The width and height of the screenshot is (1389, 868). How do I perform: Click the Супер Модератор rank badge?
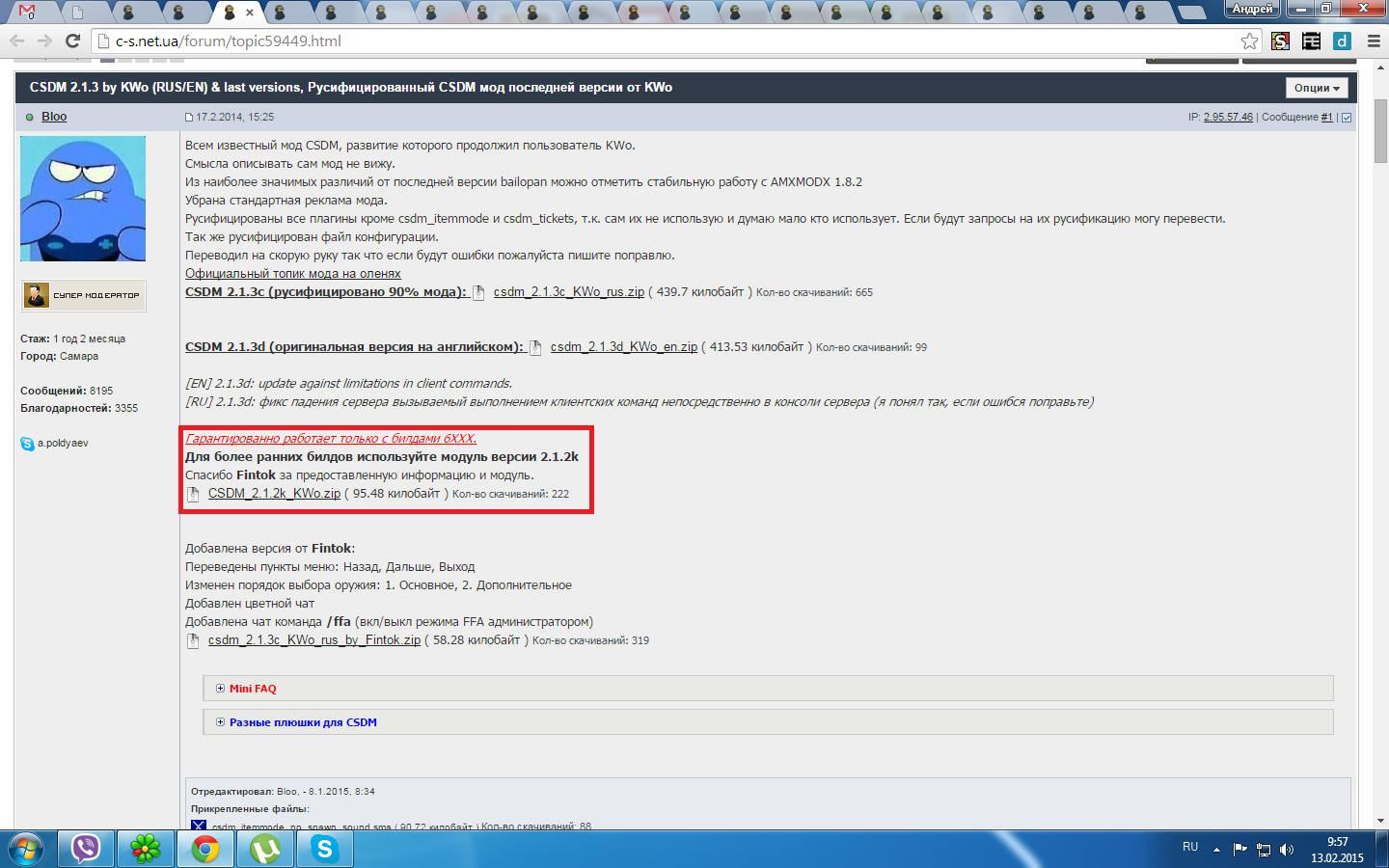point(83,295)
